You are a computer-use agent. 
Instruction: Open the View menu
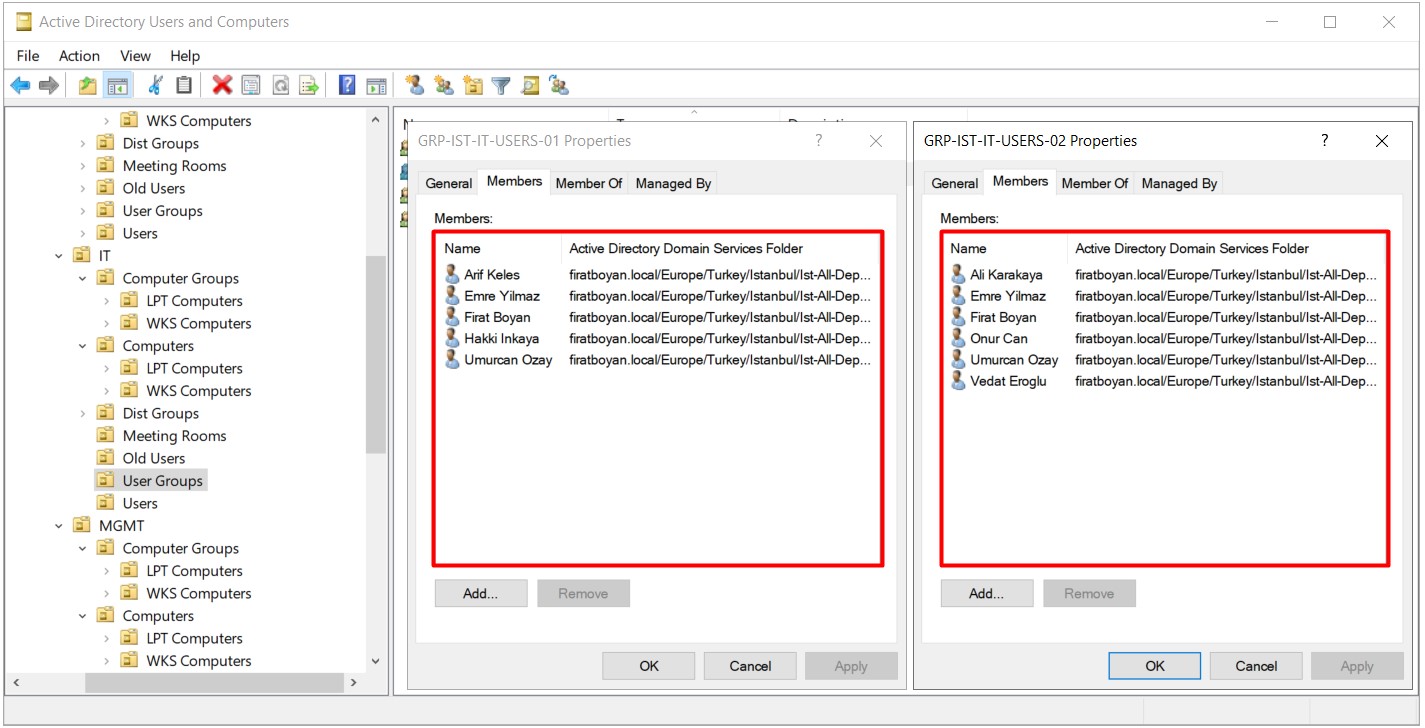(x=135, y=56)
